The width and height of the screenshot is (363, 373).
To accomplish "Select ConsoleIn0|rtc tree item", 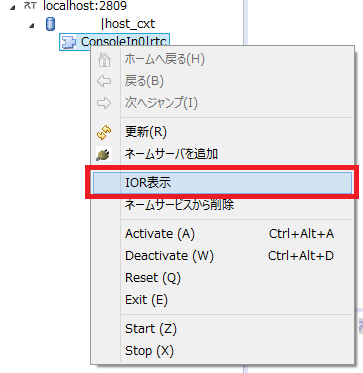I will coord(115,42).
